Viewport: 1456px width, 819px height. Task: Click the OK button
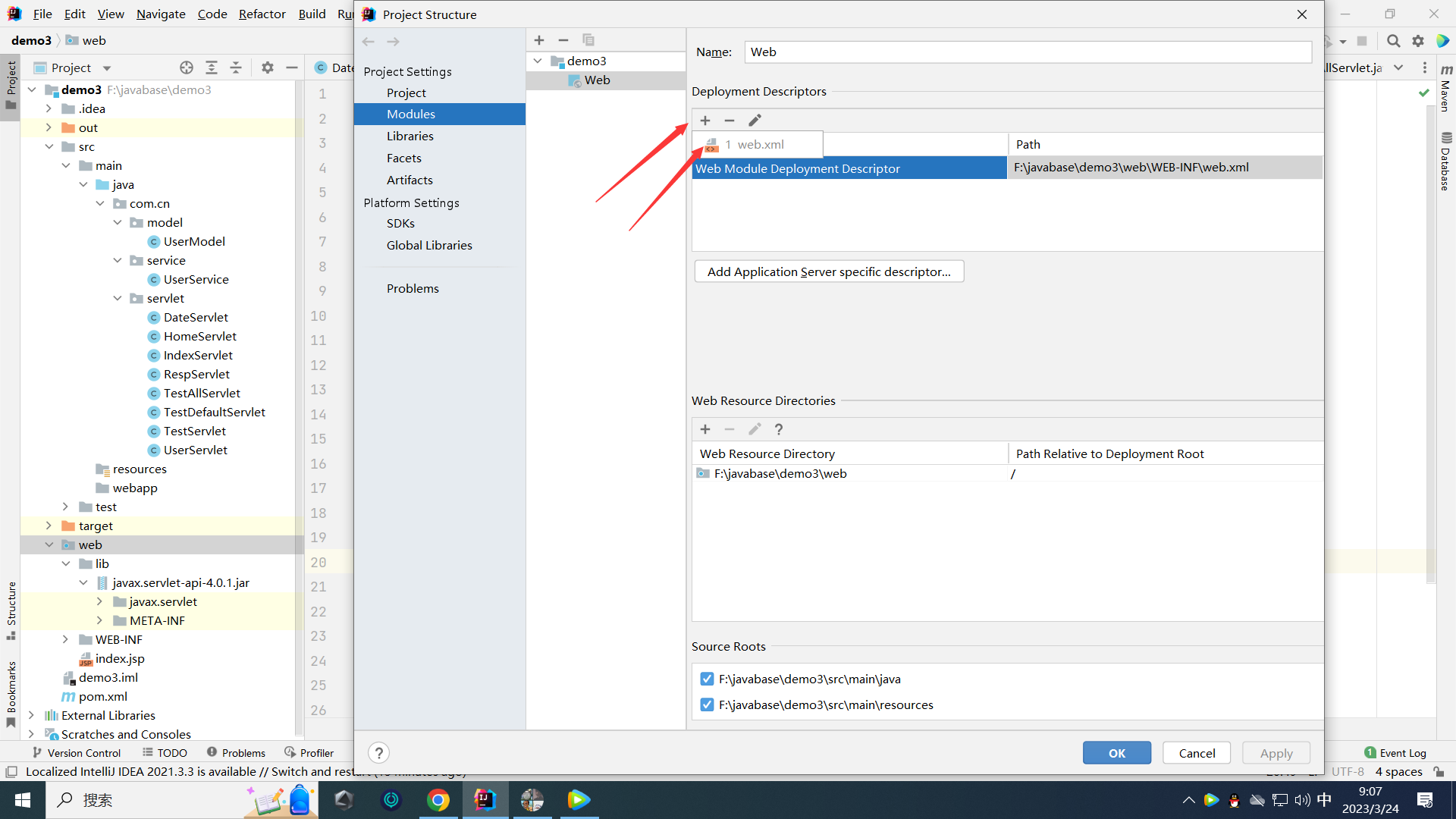[1116, 753]
